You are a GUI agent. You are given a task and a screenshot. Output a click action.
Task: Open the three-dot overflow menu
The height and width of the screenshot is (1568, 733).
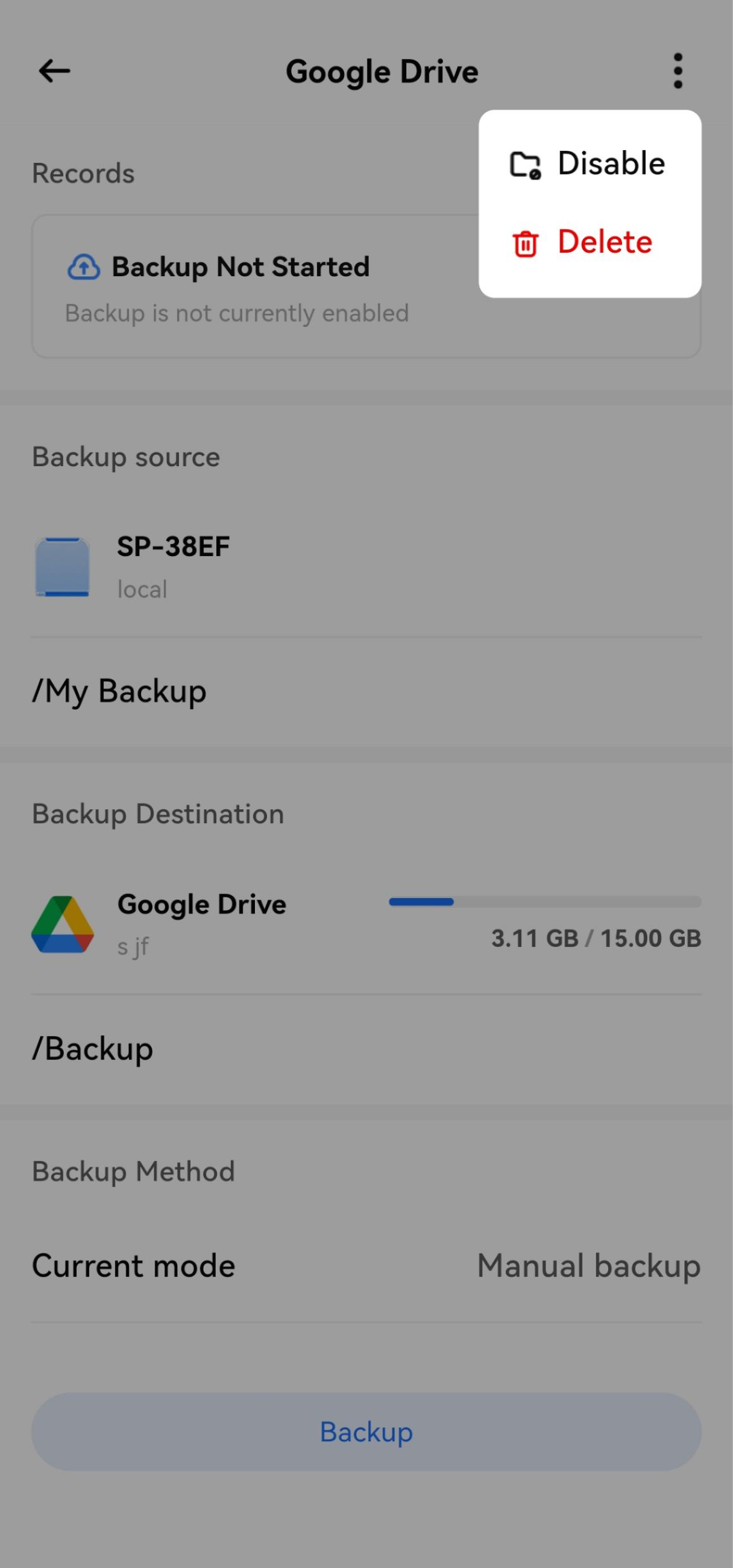click(678, 71)
